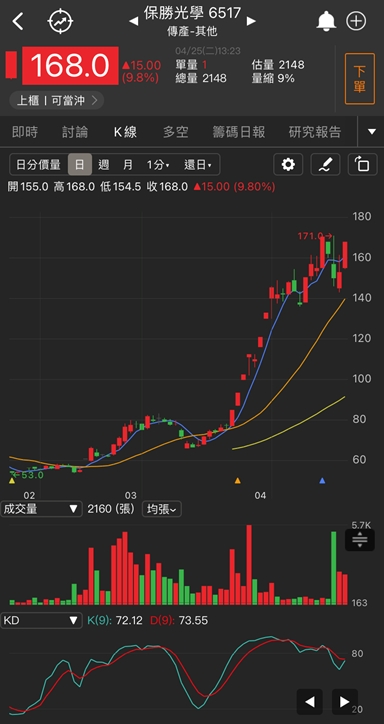The height and width of the screenshot is (724, 384).
Task: Tap blue triangle event marker
Action: tap(322, 481)
